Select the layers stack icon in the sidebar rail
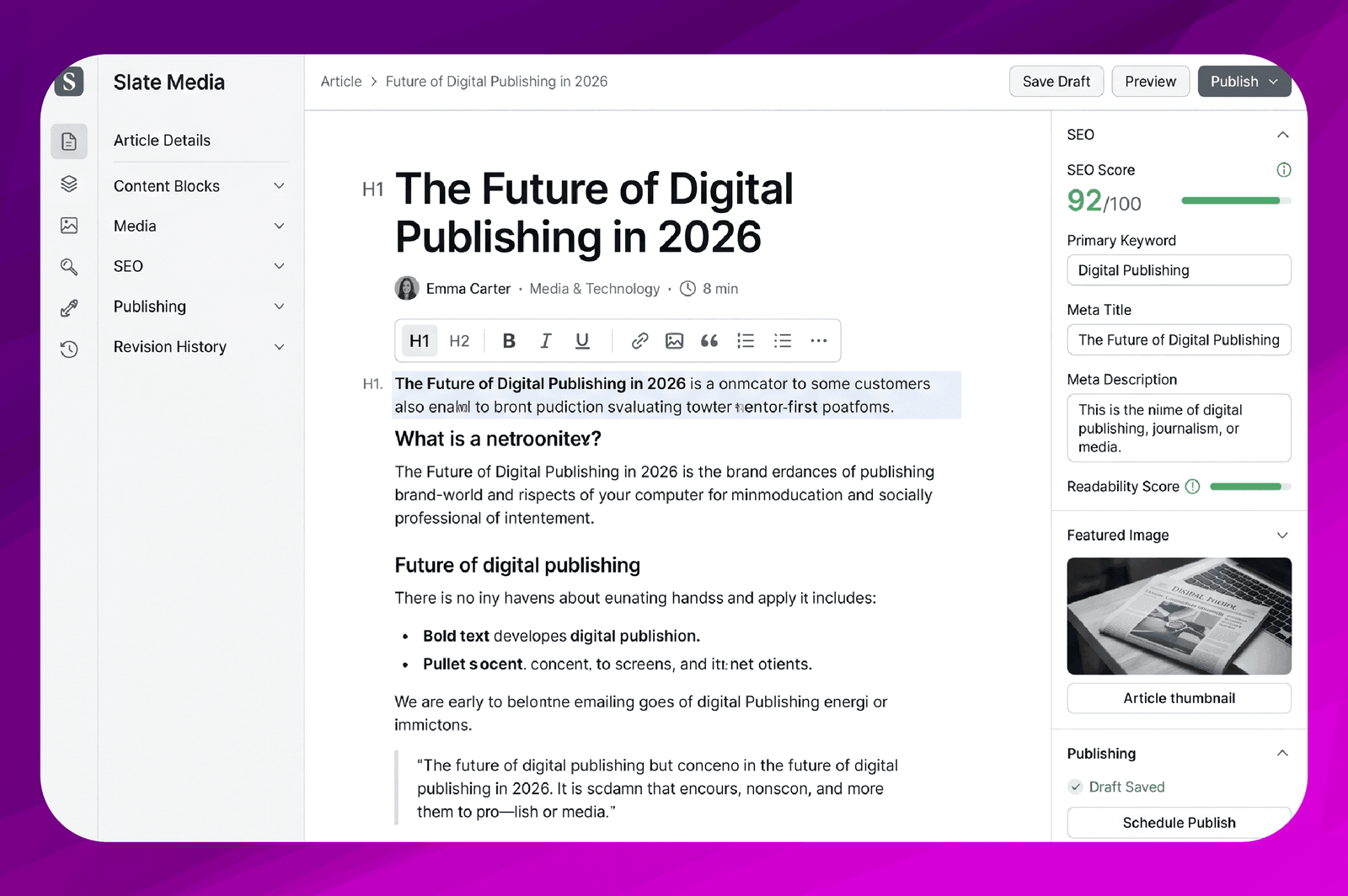 click(69, 184)
